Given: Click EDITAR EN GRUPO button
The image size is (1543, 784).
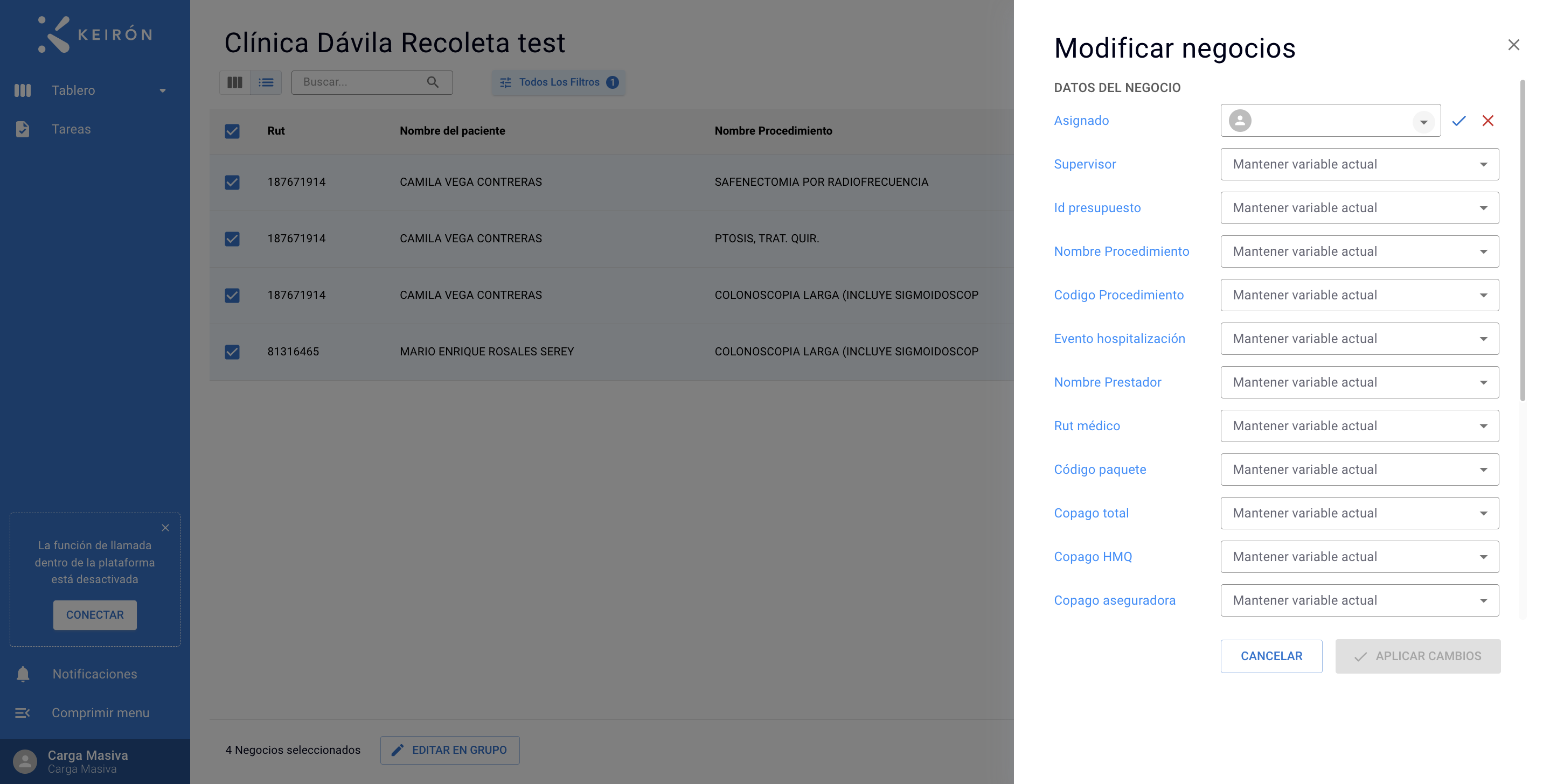Looking at the screenshot, I should pos(449,751).
